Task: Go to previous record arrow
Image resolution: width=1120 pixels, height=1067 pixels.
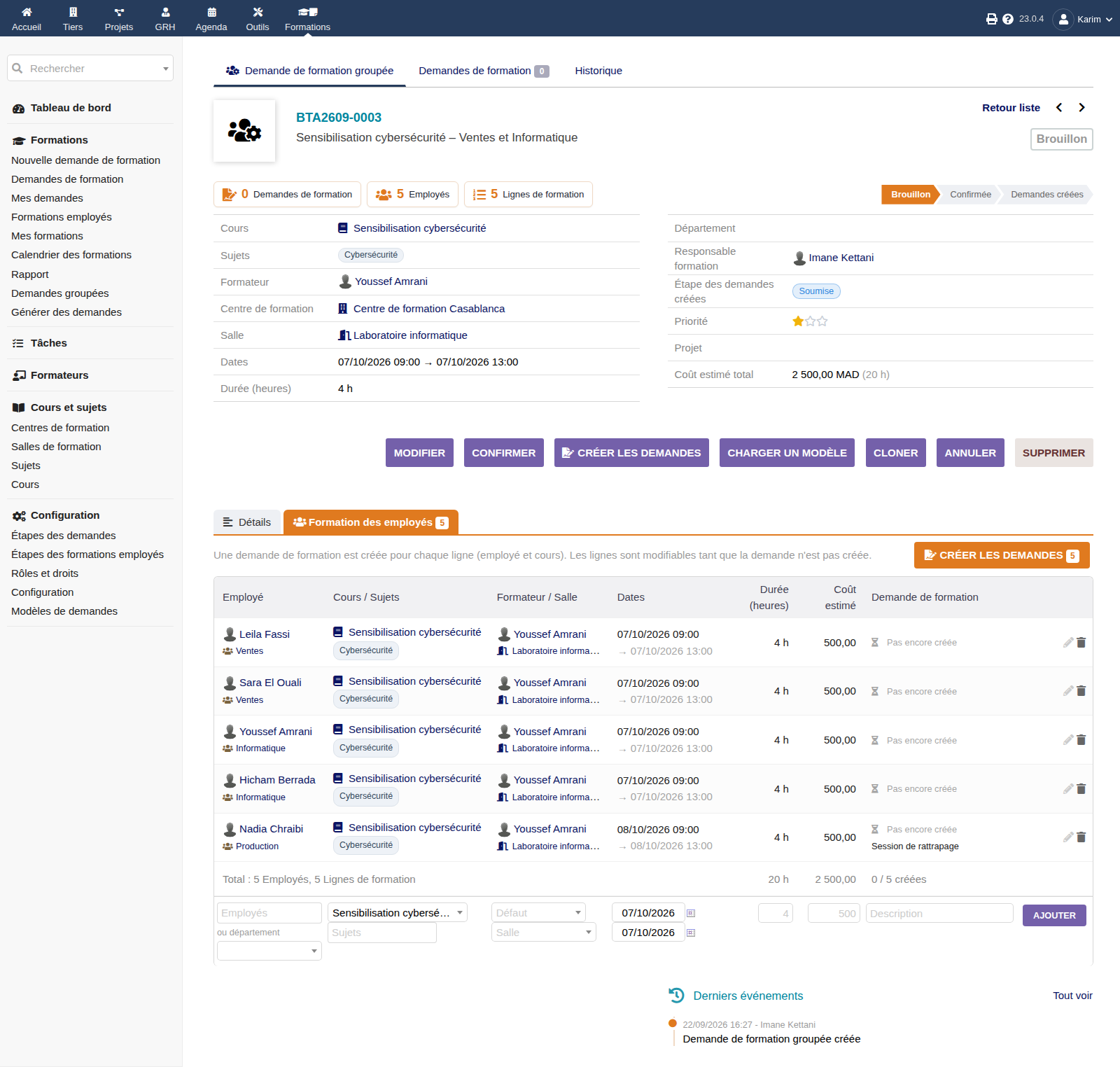Action: (1059, 107)
